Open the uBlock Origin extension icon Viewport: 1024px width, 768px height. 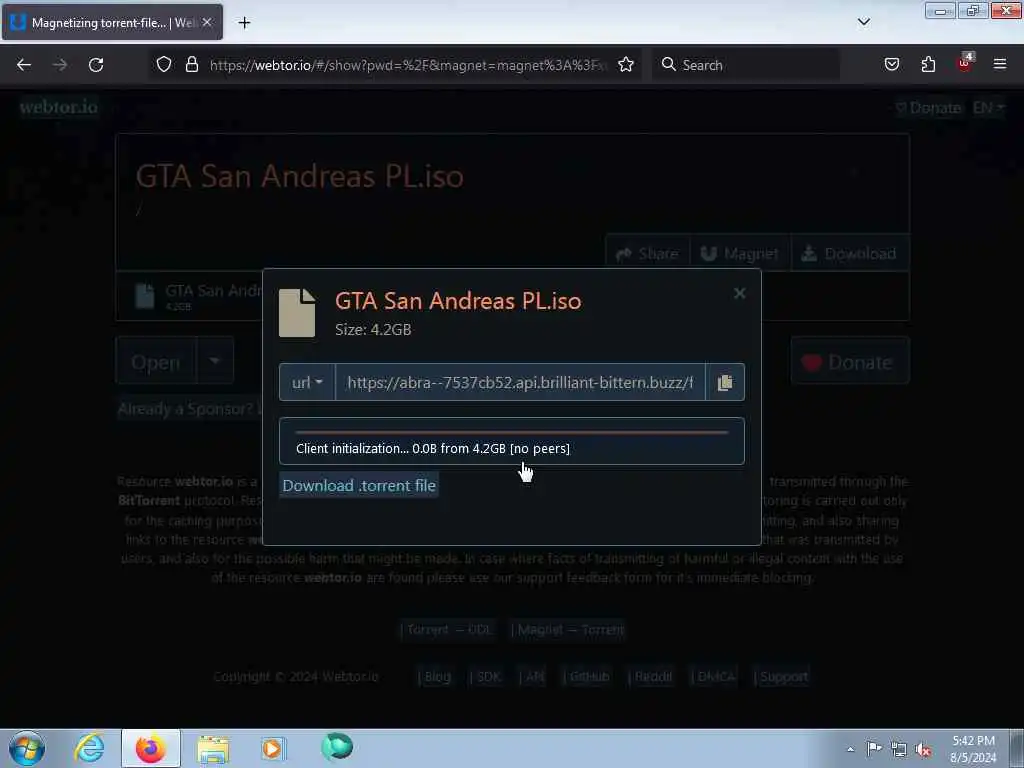tap(965, 63)
